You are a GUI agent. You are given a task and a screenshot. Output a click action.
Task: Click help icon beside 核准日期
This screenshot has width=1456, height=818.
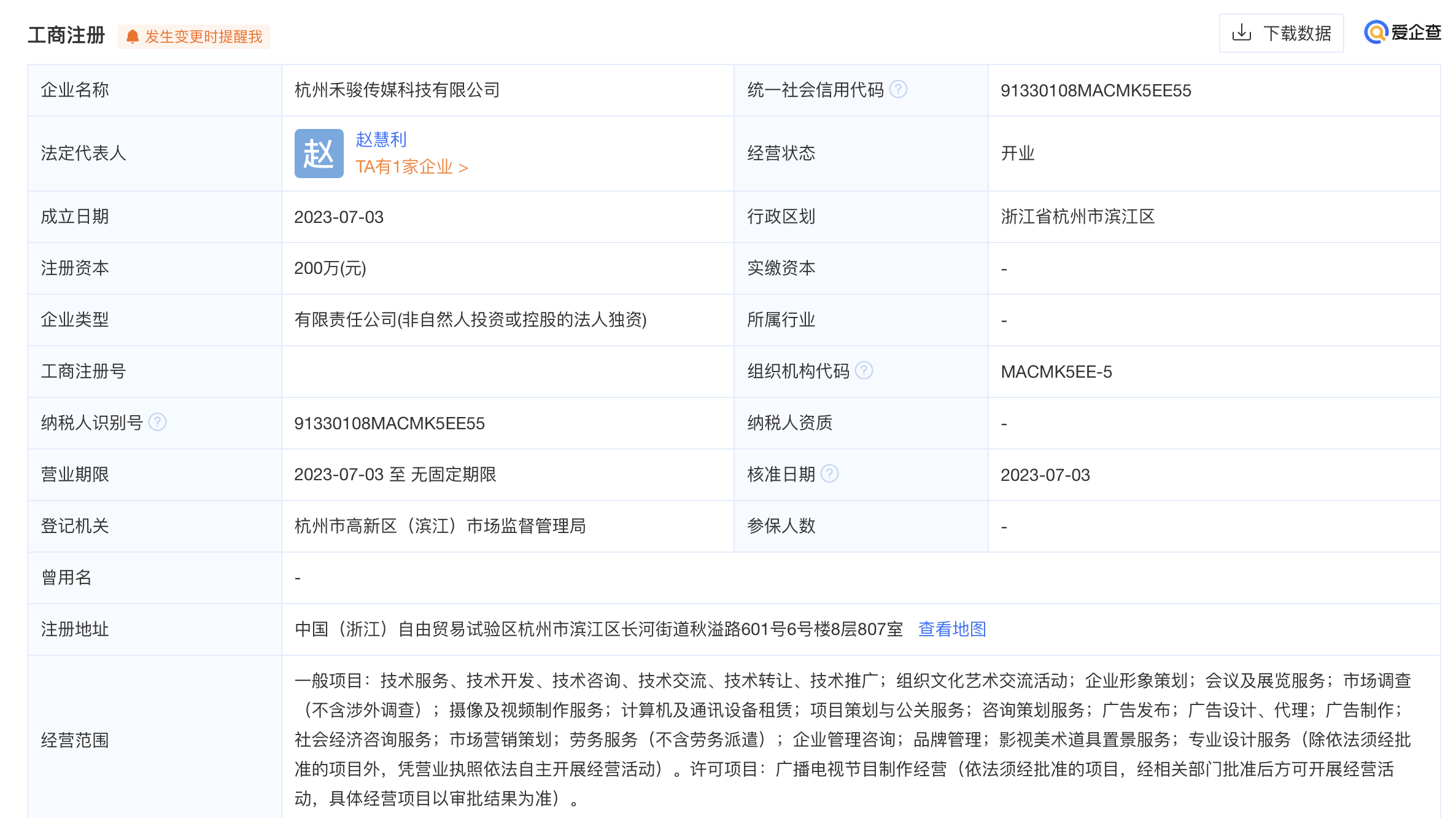829,474
